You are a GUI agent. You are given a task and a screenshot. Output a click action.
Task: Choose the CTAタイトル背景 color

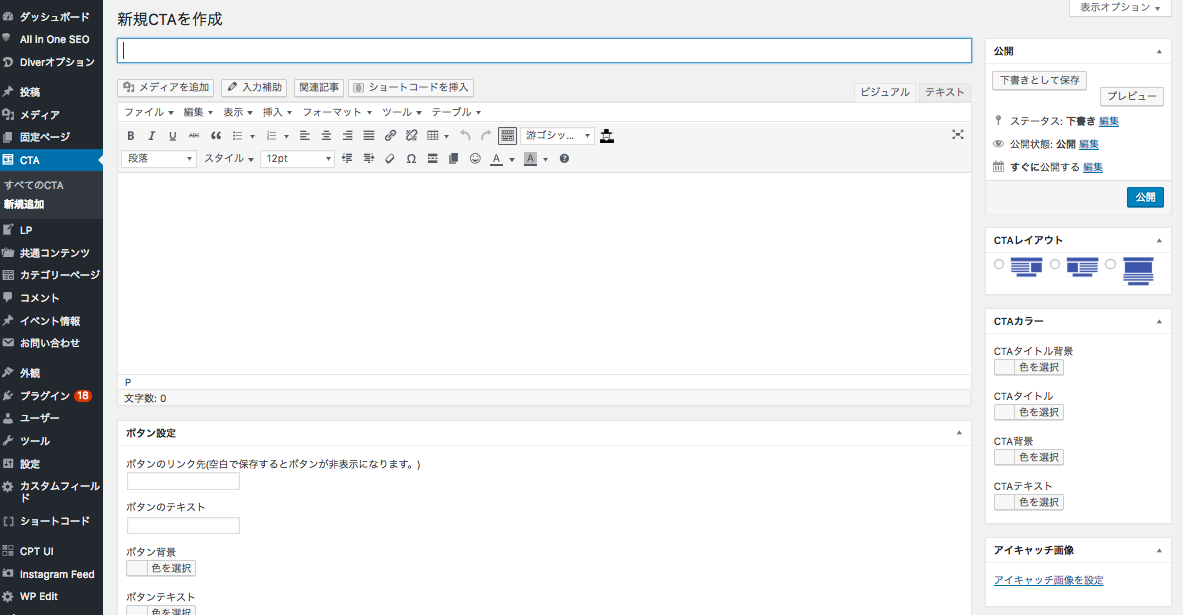pyautogui.click(x=1029, y=367)
